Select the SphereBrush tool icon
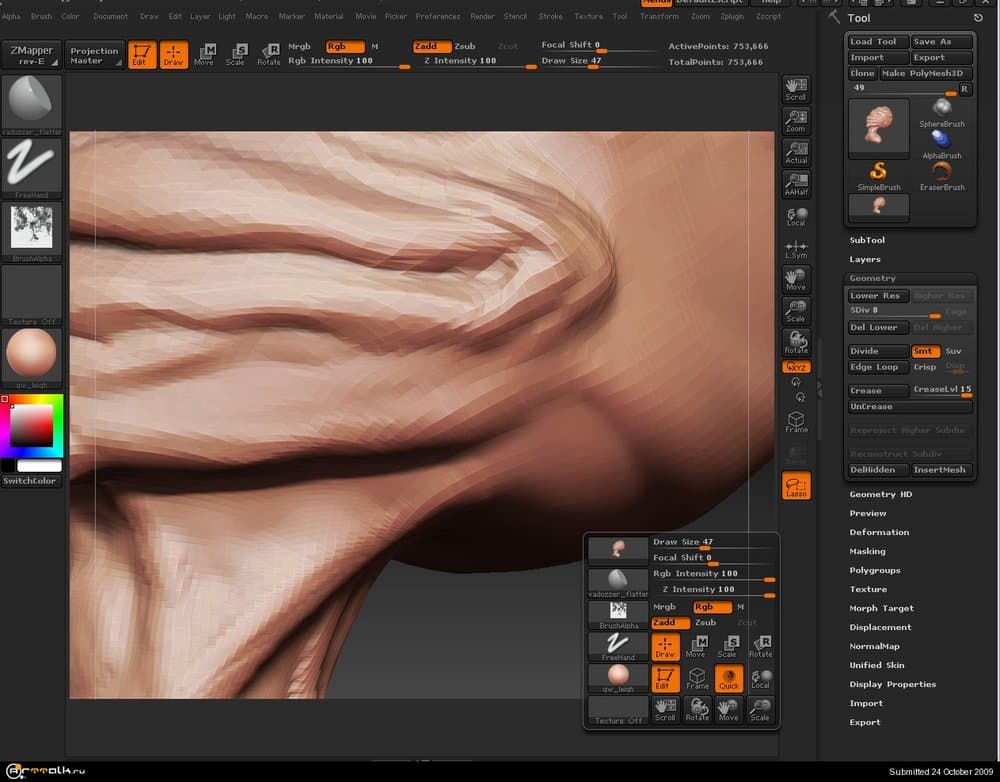Screen dimensions: 1000x782 click(x=941, y=109)
